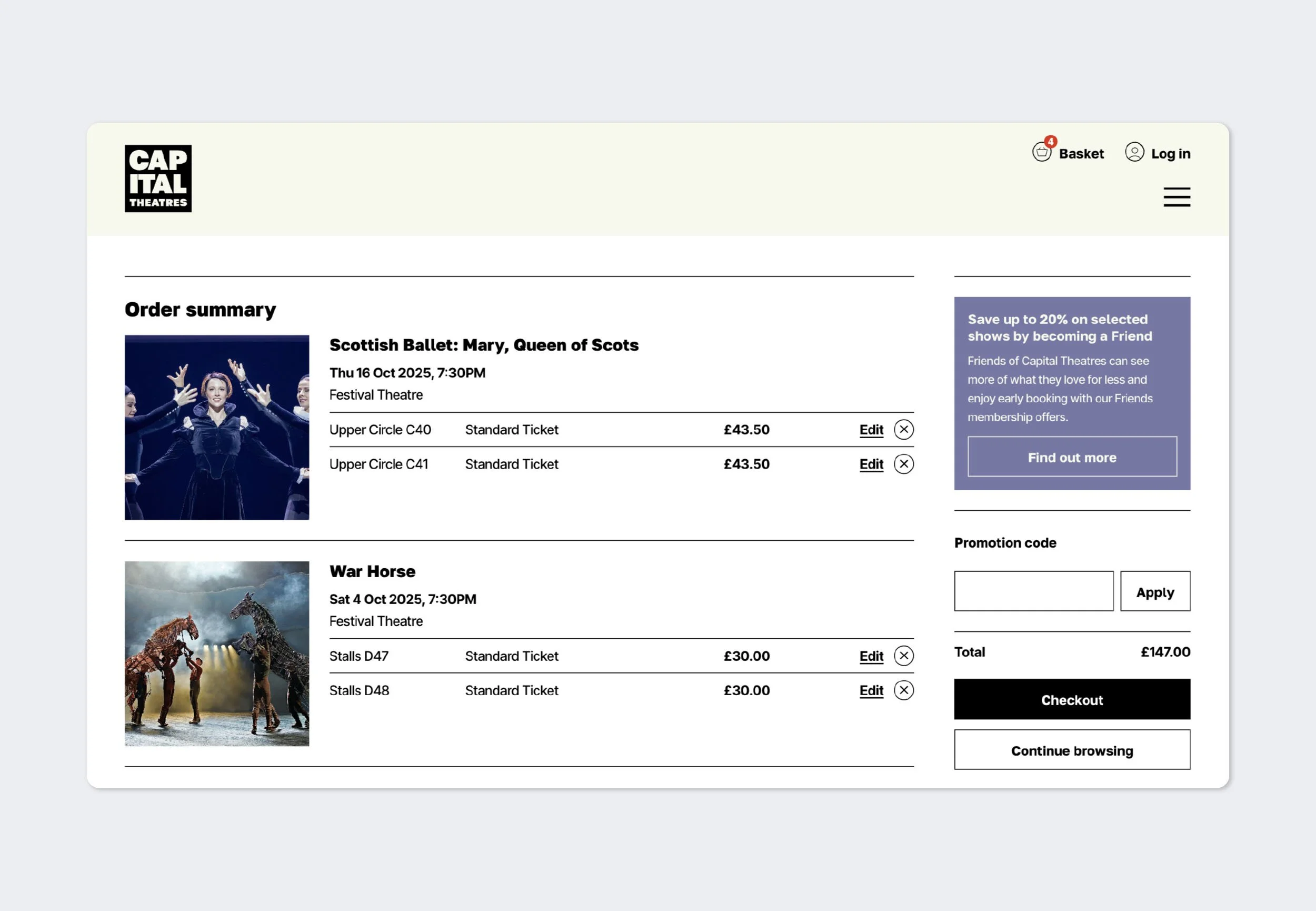Image resolution: width=1316 pixels, height=911 pixels.
Task: Focus the promotion code input field
Action: 1033,591
